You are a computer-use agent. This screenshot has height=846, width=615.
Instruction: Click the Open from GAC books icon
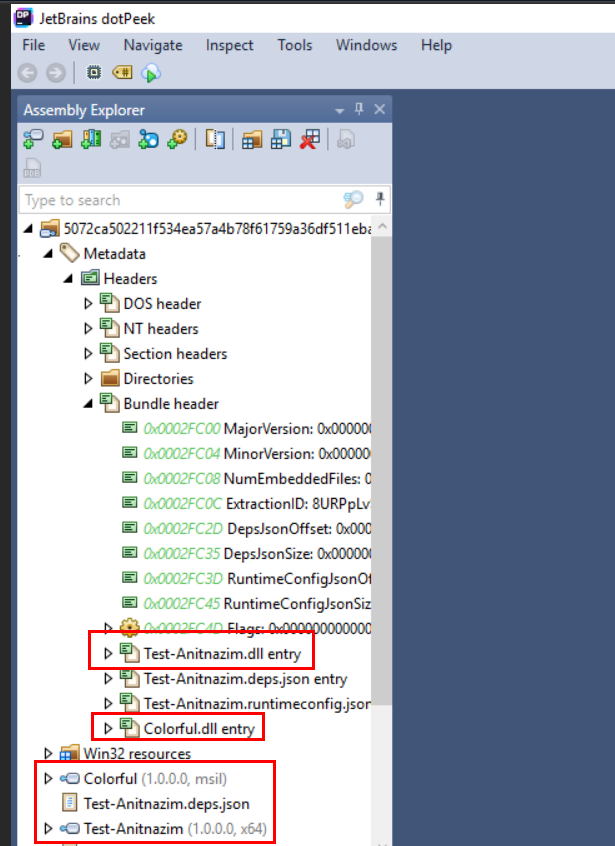(x=91, y=139)
